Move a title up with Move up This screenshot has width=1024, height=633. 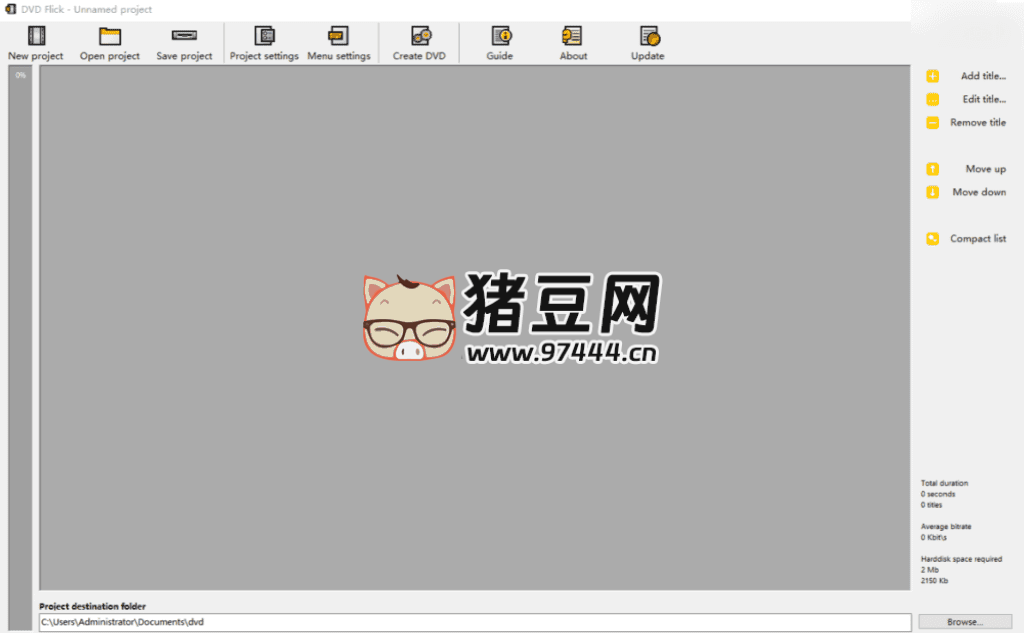point(933,168)
